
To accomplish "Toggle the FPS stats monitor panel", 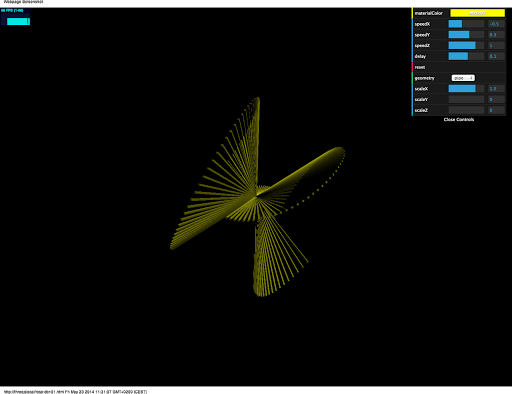I will 16,17.
